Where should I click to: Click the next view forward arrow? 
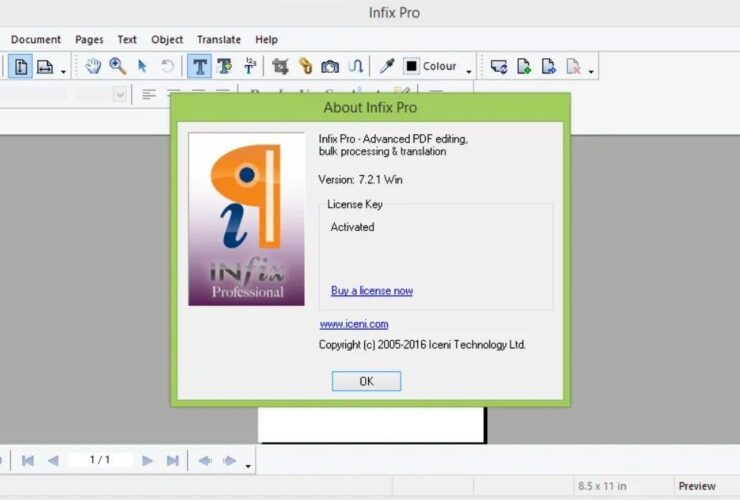pyautogui.click(x=229, y=460)
